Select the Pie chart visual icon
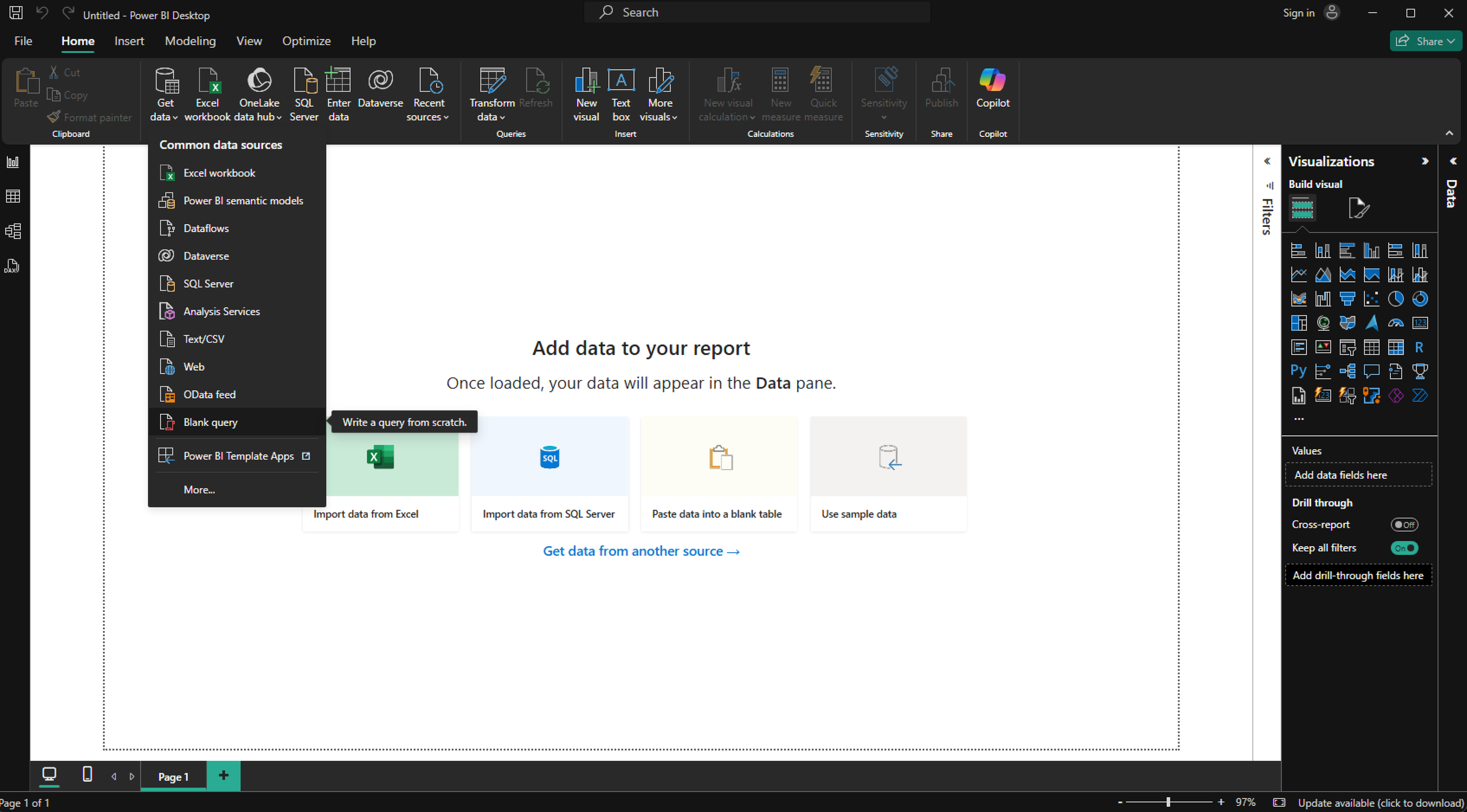 (x=1395, y=299)
